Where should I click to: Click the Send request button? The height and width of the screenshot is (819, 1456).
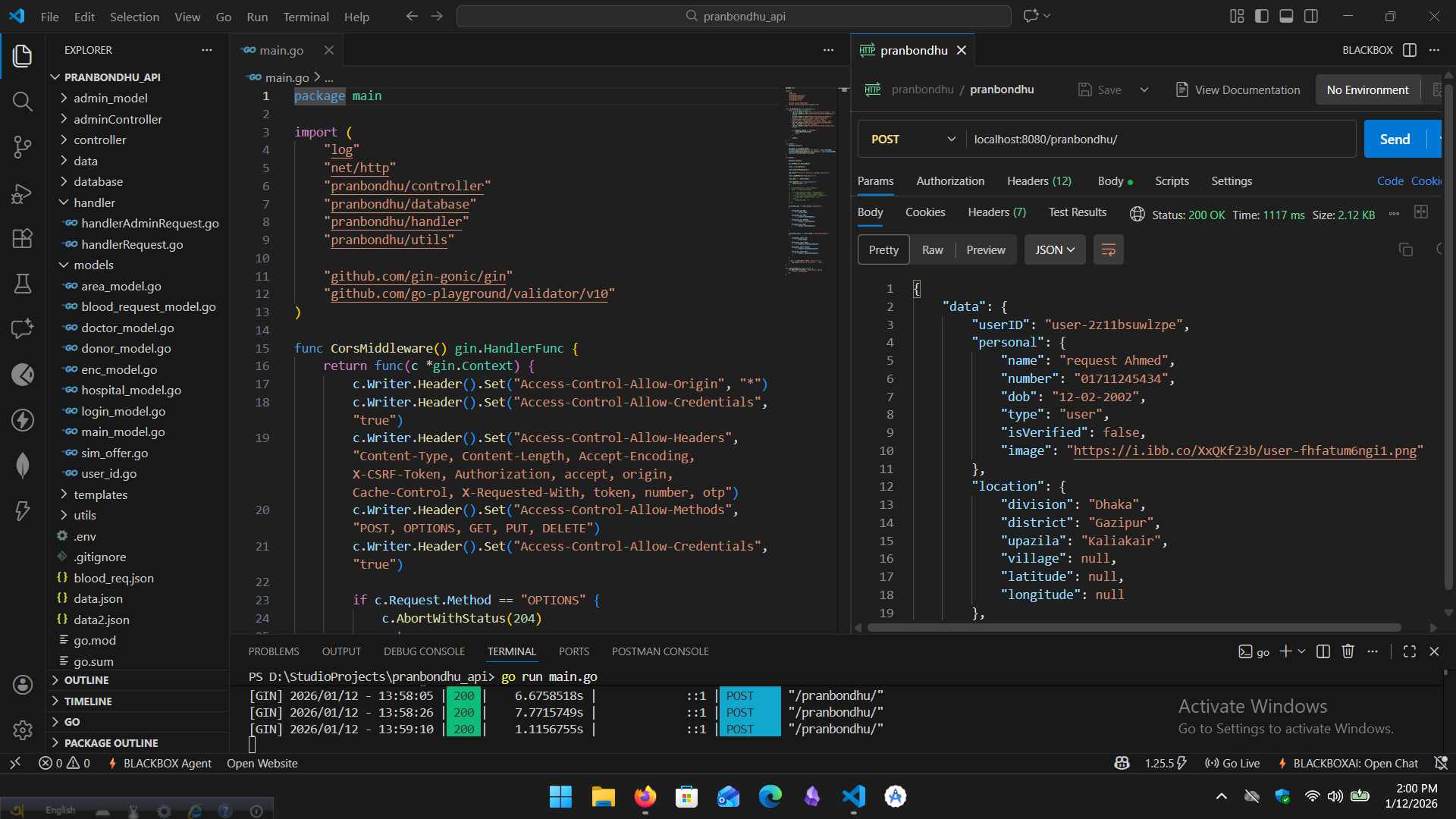[1395, 140]
